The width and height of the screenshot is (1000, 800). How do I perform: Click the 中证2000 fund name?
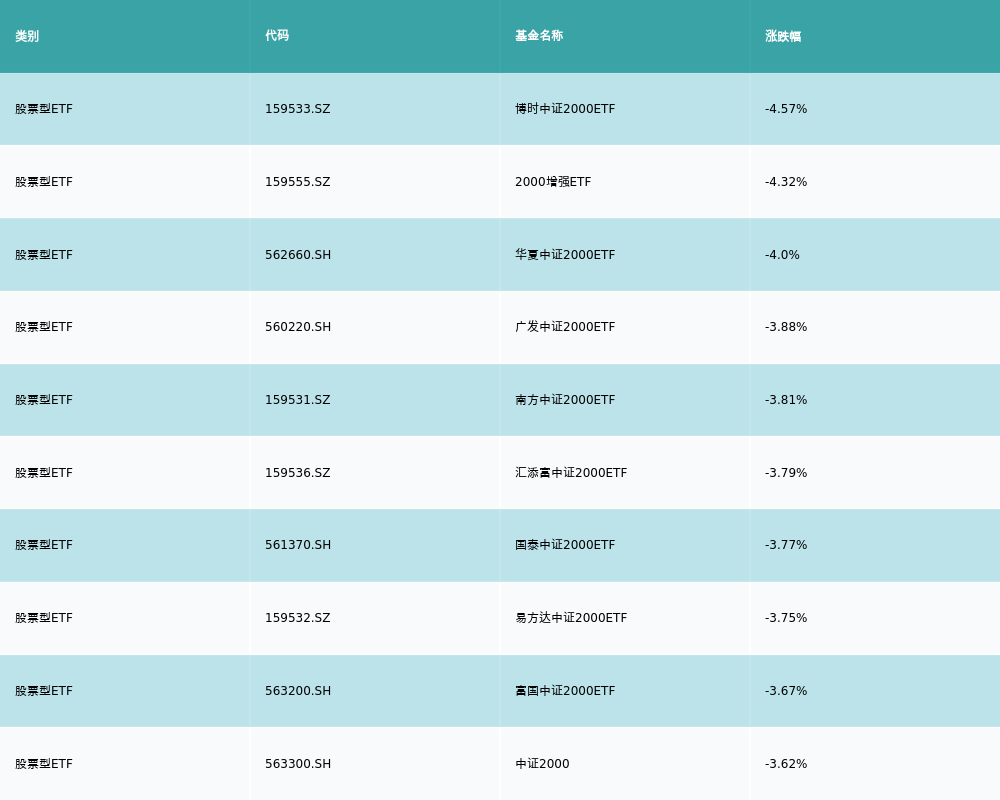coord(542,764)
